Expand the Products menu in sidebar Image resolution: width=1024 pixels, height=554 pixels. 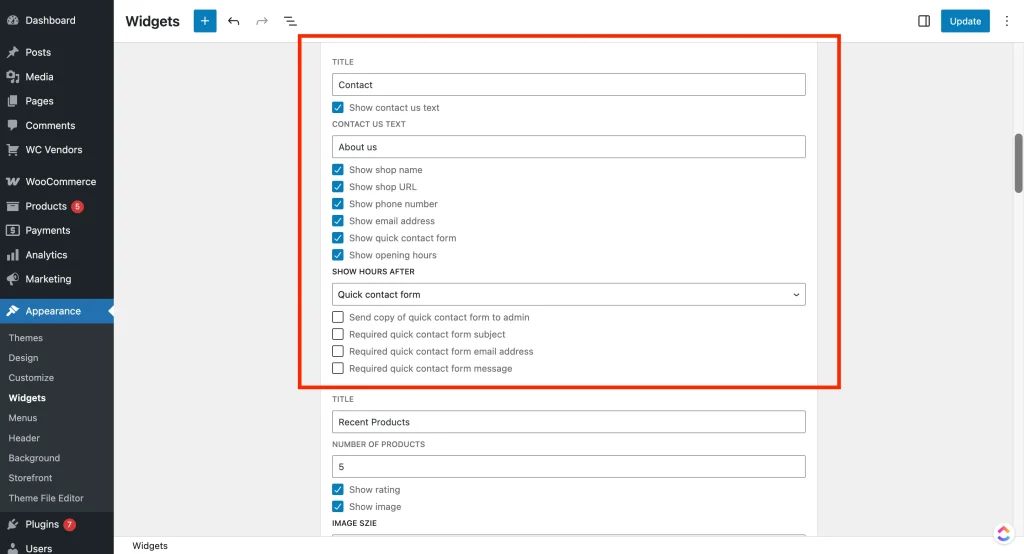[46, 206]
